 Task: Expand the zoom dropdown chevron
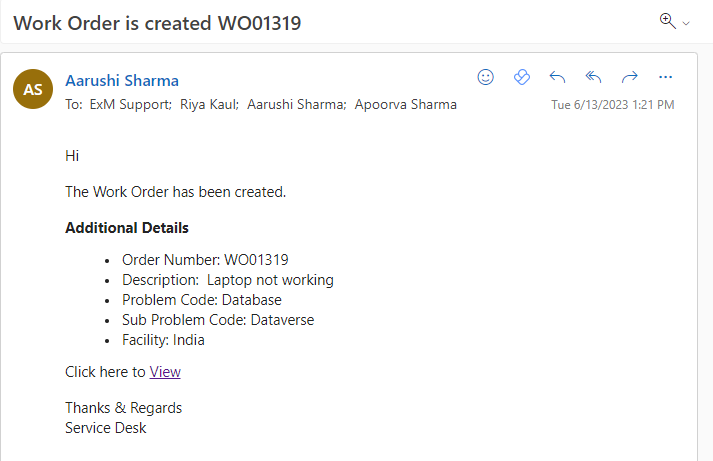pyautogui.click(x=686, y=23)
